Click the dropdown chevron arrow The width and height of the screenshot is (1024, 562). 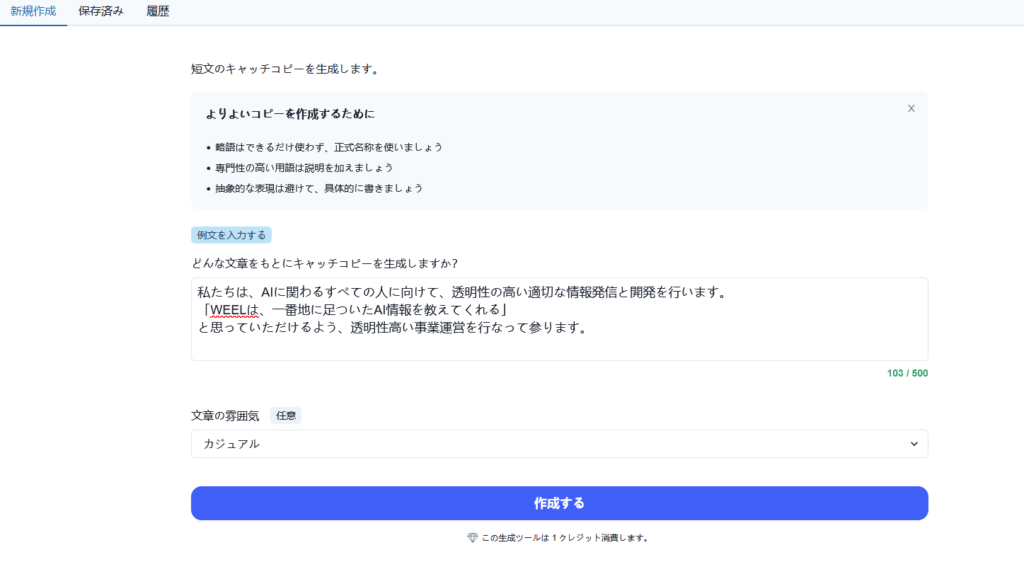914,444
